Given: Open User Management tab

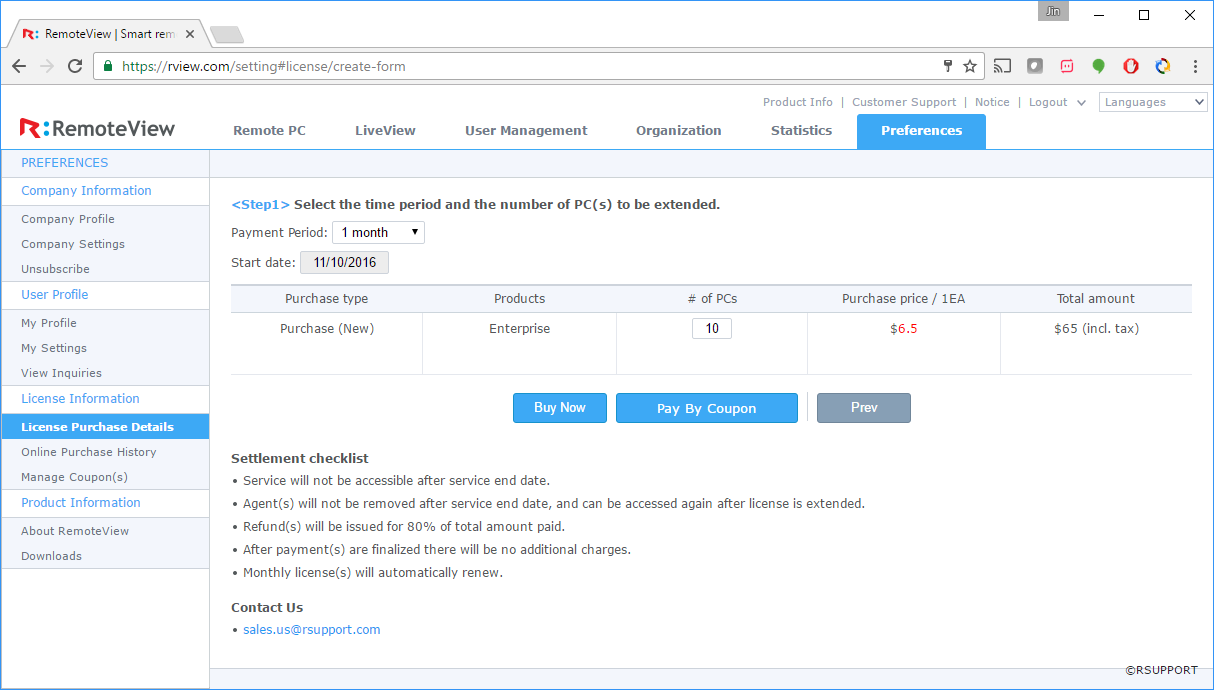Looking at the screenshot, I should click(526, 130).
